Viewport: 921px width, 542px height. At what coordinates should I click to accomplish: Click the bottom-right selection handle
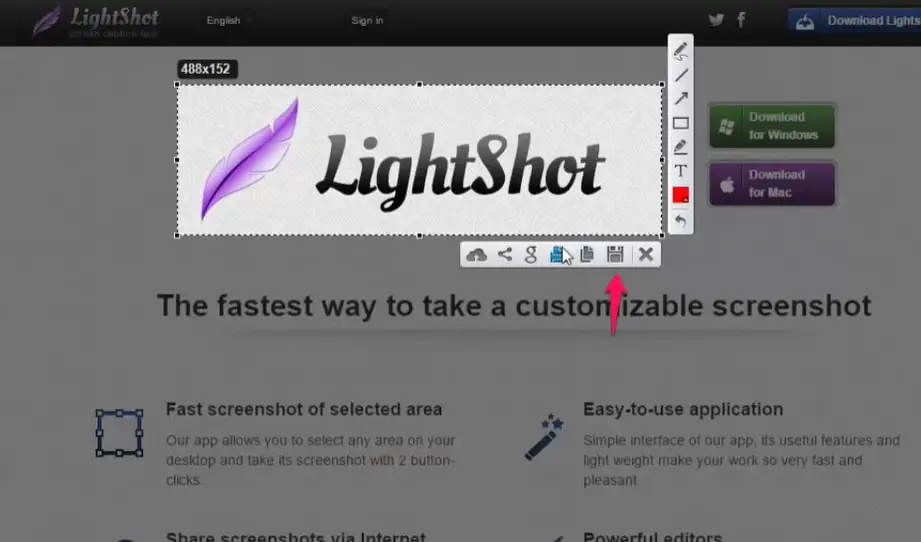pyautogui.click(x=662, y=235)
